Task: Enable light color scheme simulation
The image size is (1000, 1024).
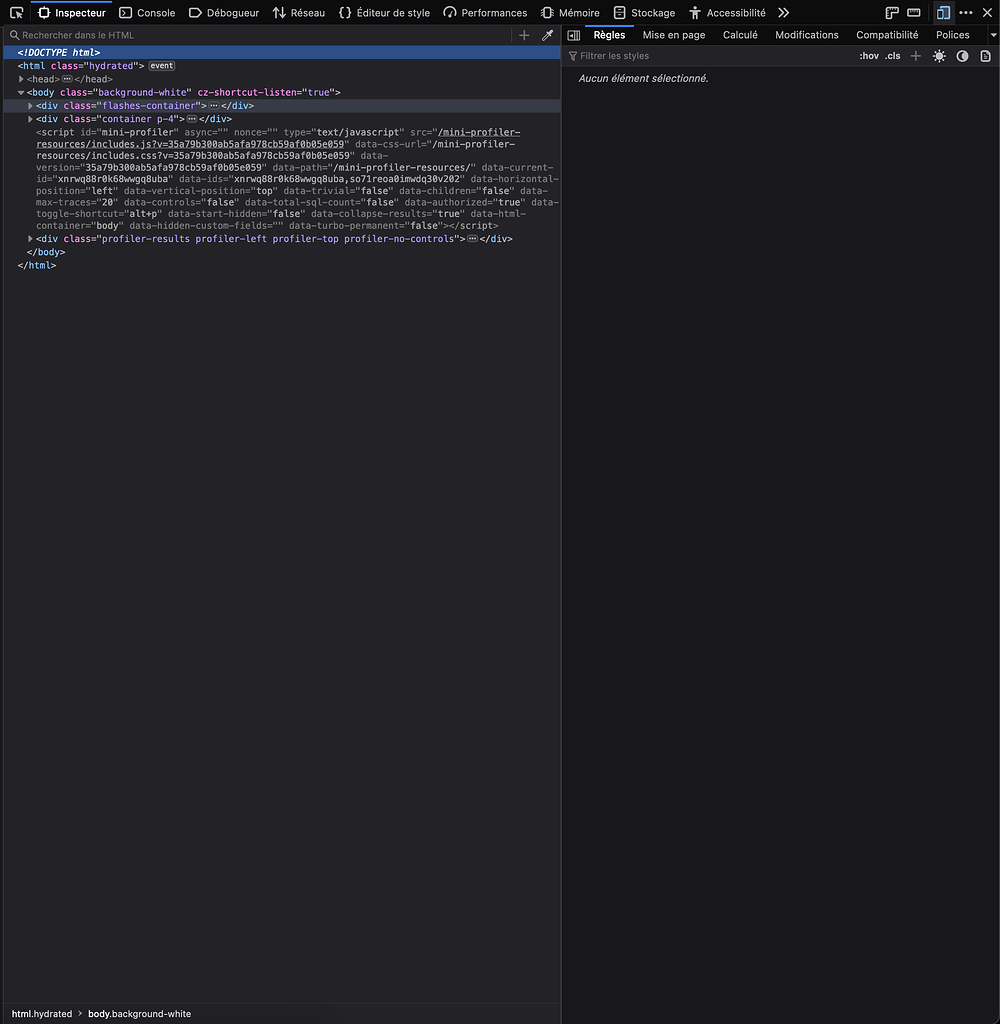Action: [939, 56]
